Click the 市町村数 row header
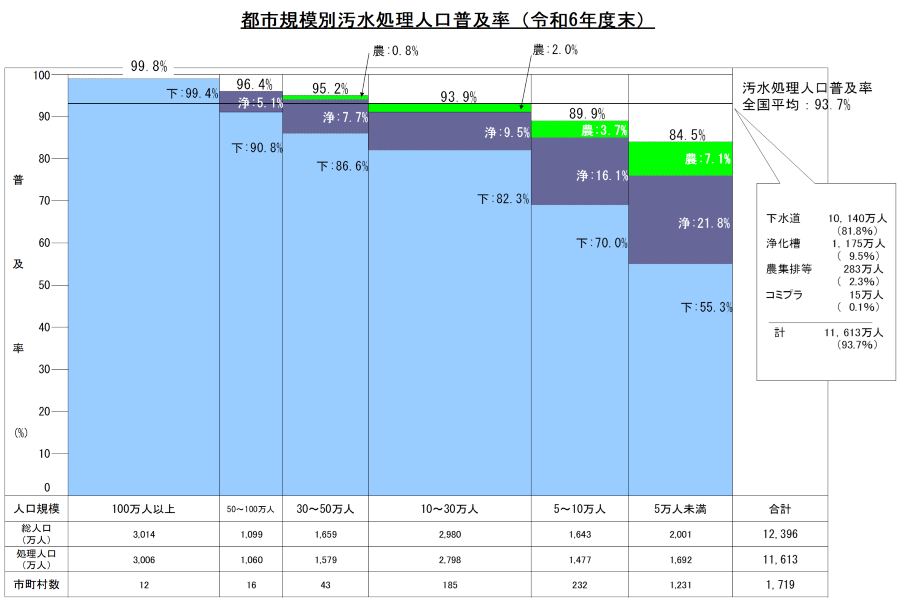This screenshot has width=900, height=610. point(36,583)
